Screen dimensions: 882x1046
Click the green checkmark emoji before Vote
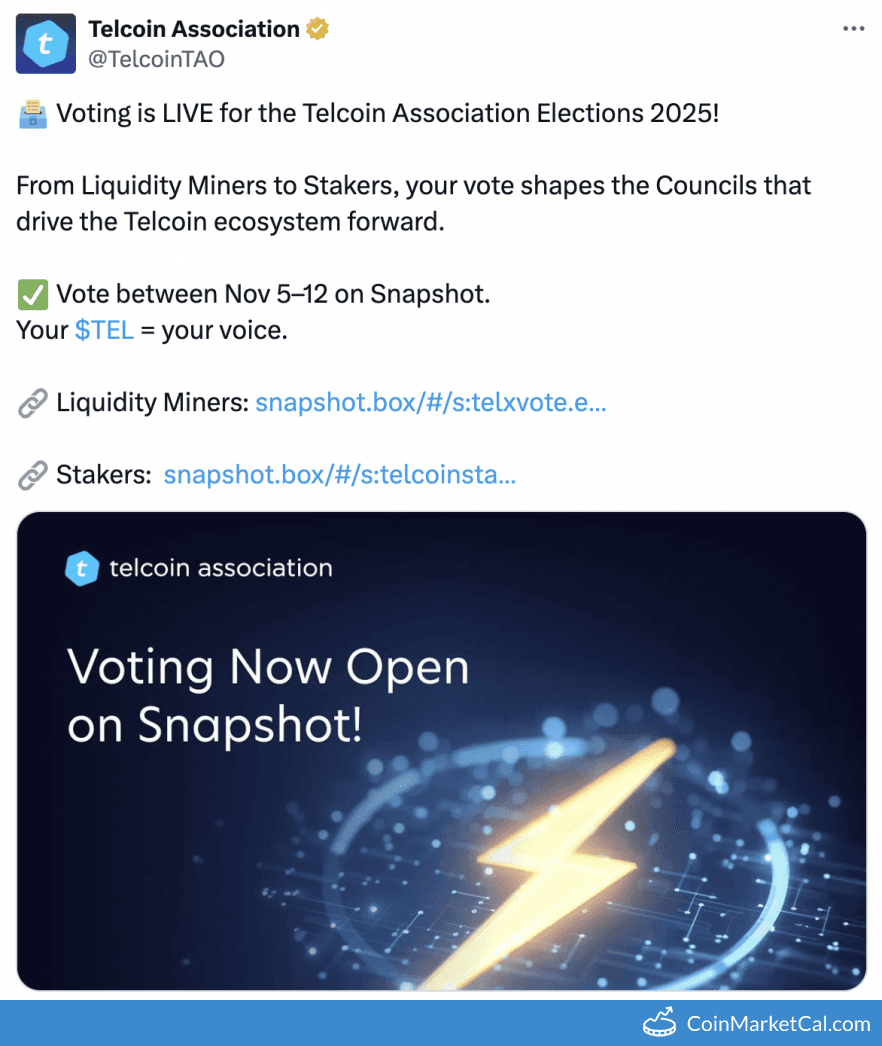coord(31,293)
